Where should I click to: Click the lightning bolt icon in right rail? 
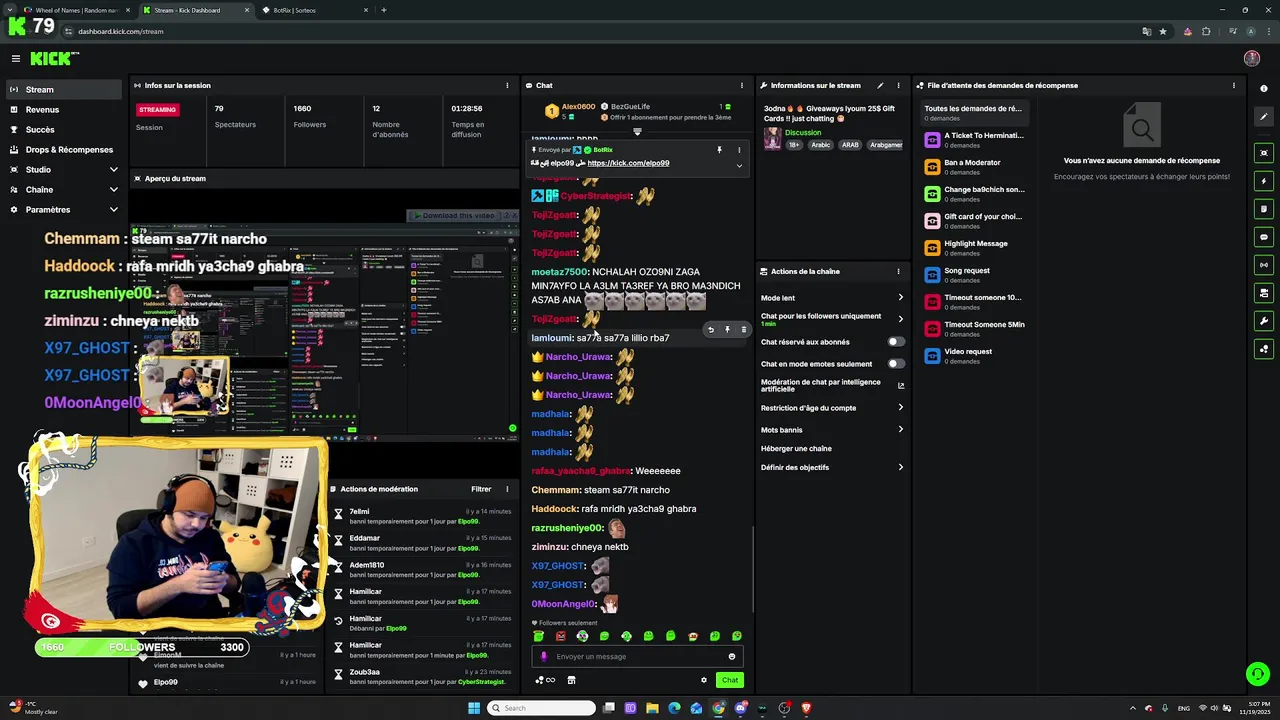1264,181
